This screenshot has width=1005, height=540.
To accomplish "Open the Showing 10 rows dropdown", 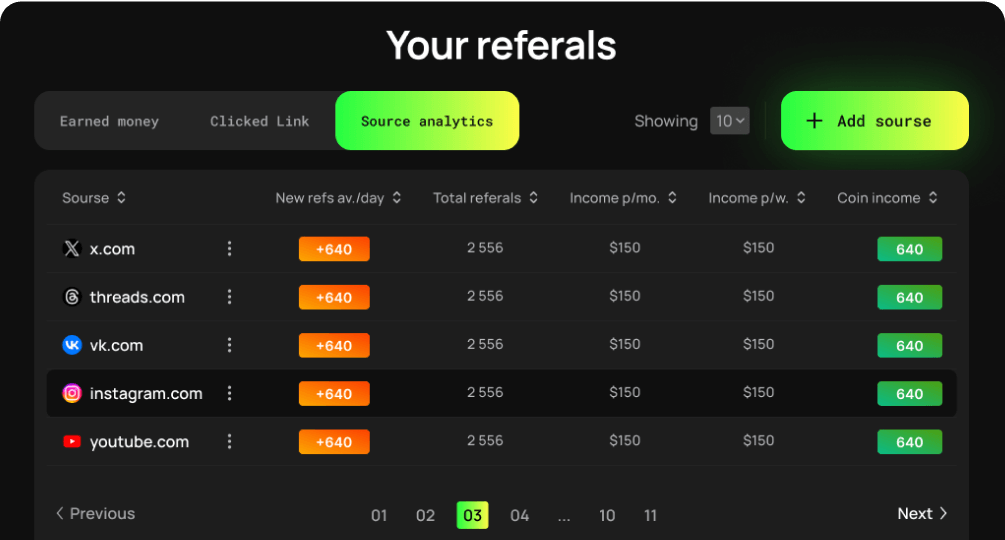I will click(x=729, y=121).
